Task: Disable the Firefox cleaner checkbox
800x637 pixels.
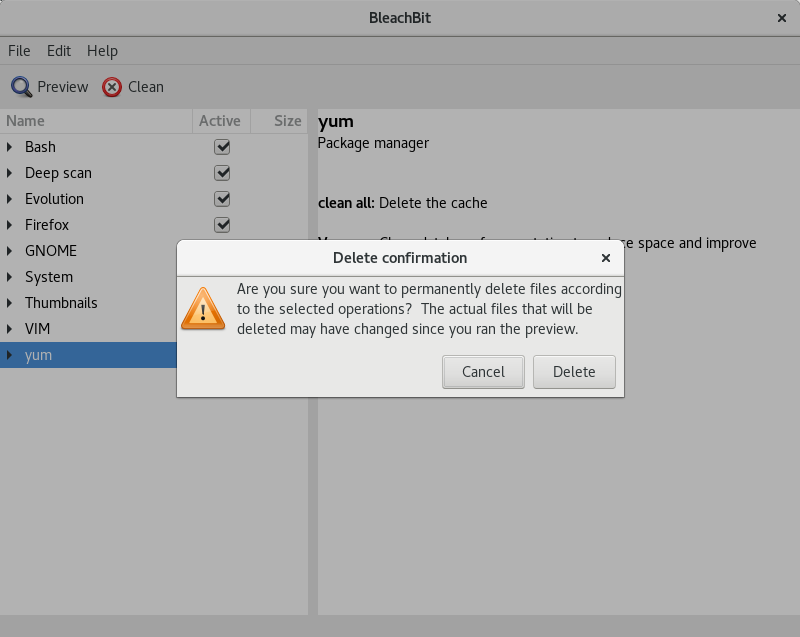Action: 222,225
